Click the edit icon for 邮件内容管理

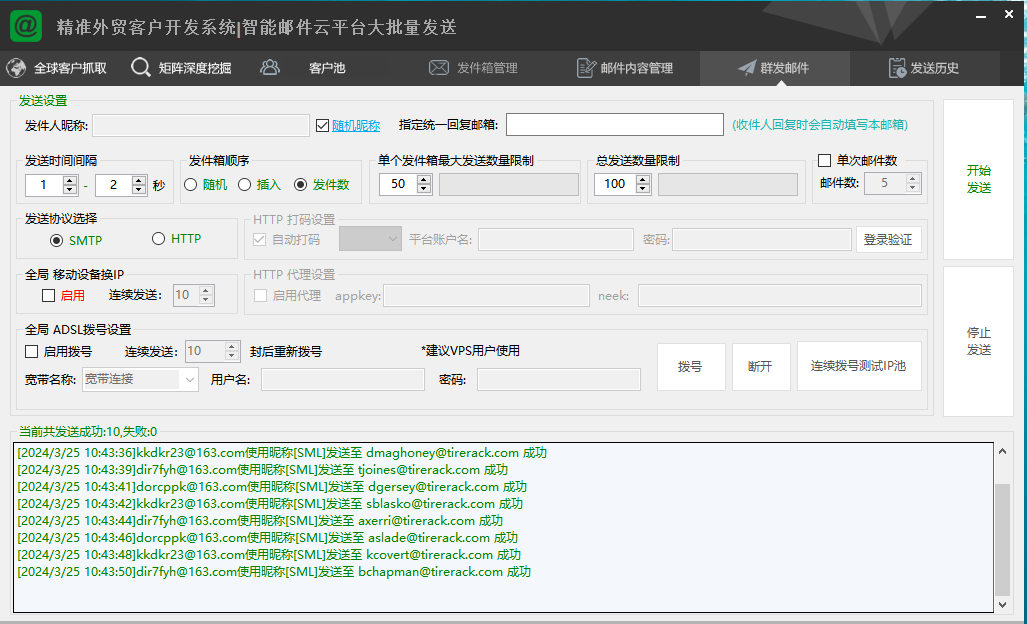pos(586,68)
